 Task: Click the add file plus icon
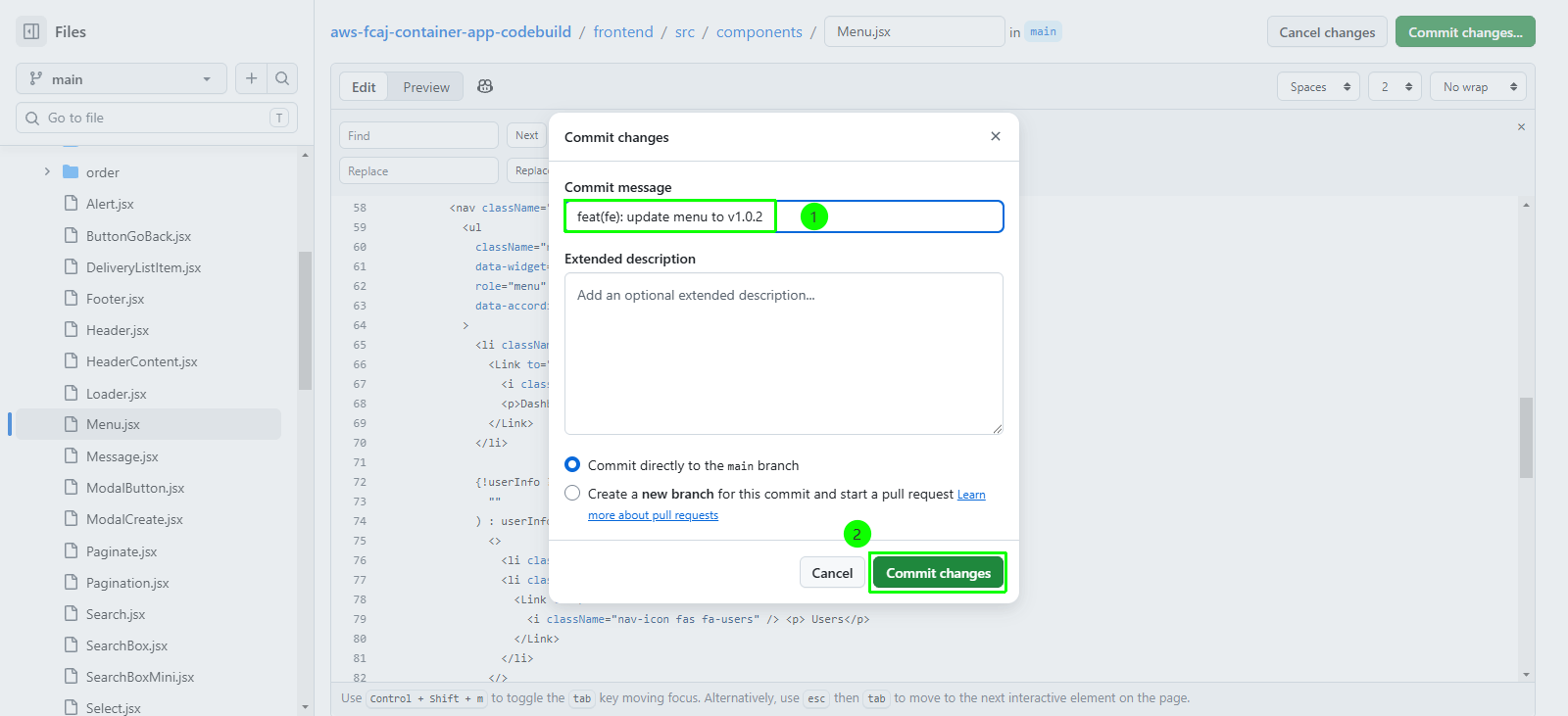click(x=251, y=78)
